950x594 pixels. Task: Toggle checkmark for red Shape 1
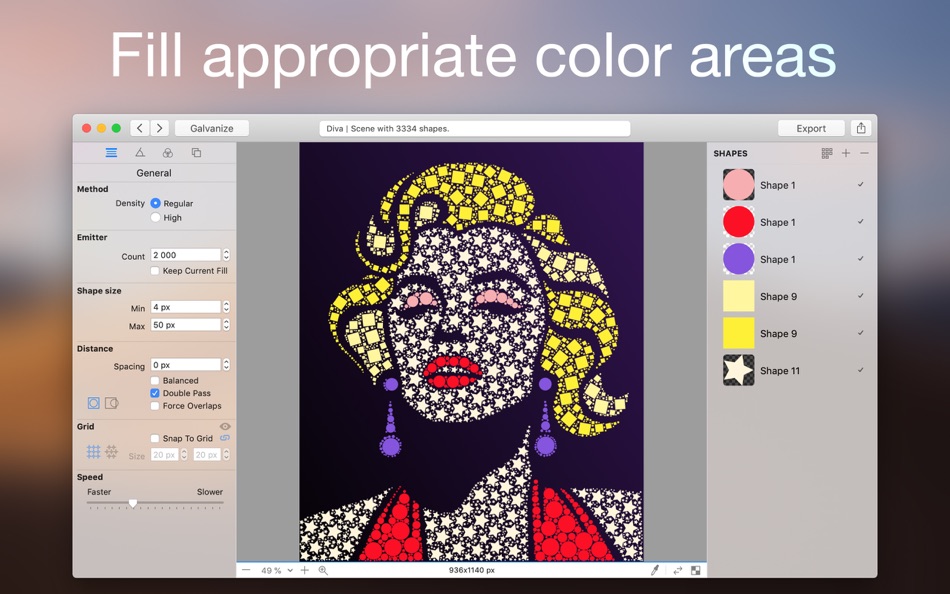(x=860, y=221)
